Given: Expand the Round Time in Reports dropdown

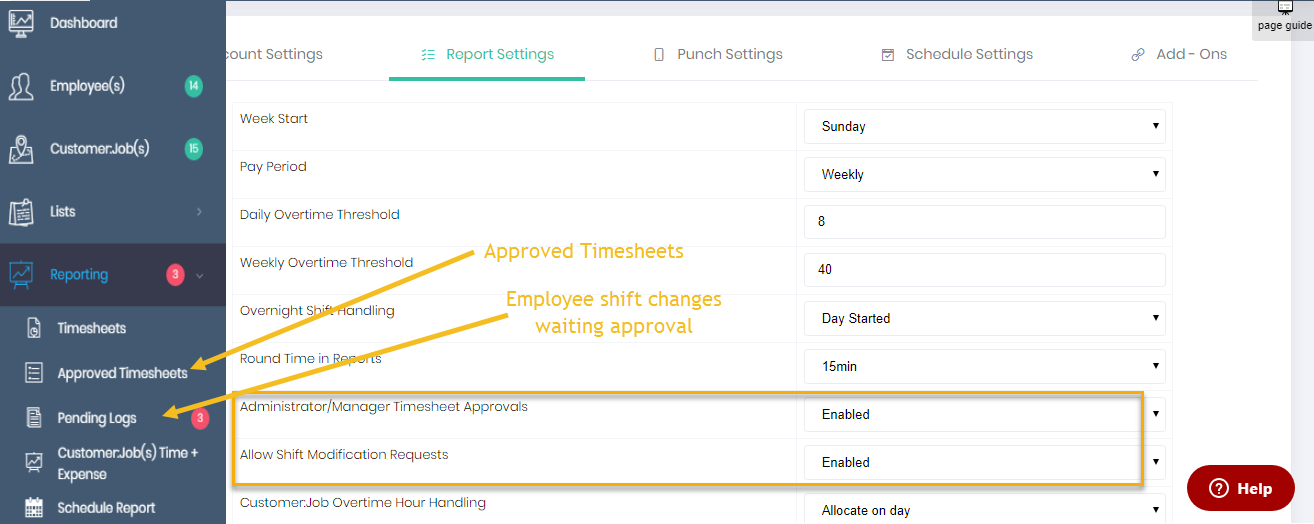Looking at the screenshot, I should (x=985, y=367).
